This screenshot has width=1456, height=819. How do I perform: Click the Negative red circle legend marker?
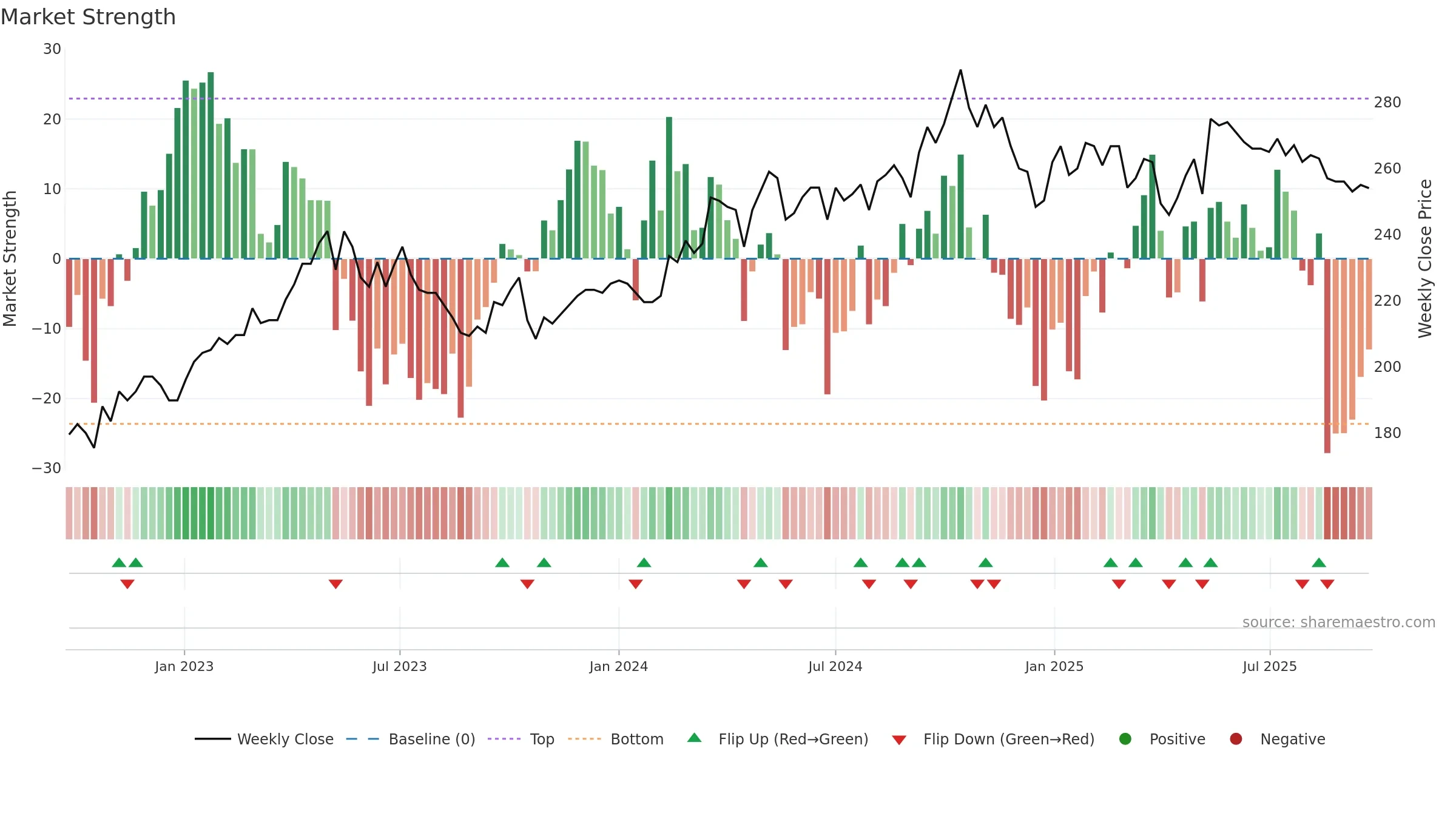1236,739
